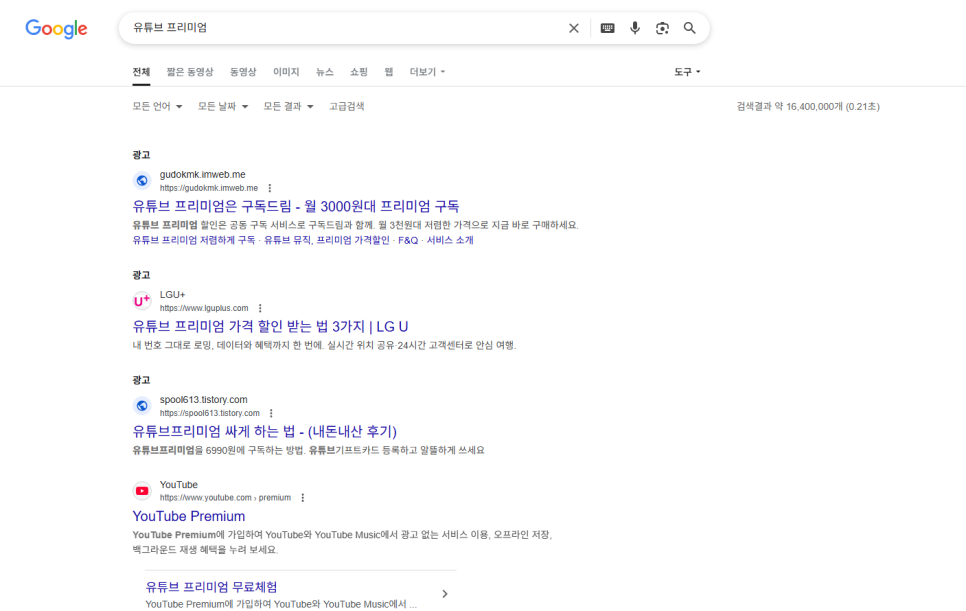The width and height of the screenshot is (966, 611).
Task: Click the globe favicon of gudokmk.imweb.me
Action: coord(142,180)
